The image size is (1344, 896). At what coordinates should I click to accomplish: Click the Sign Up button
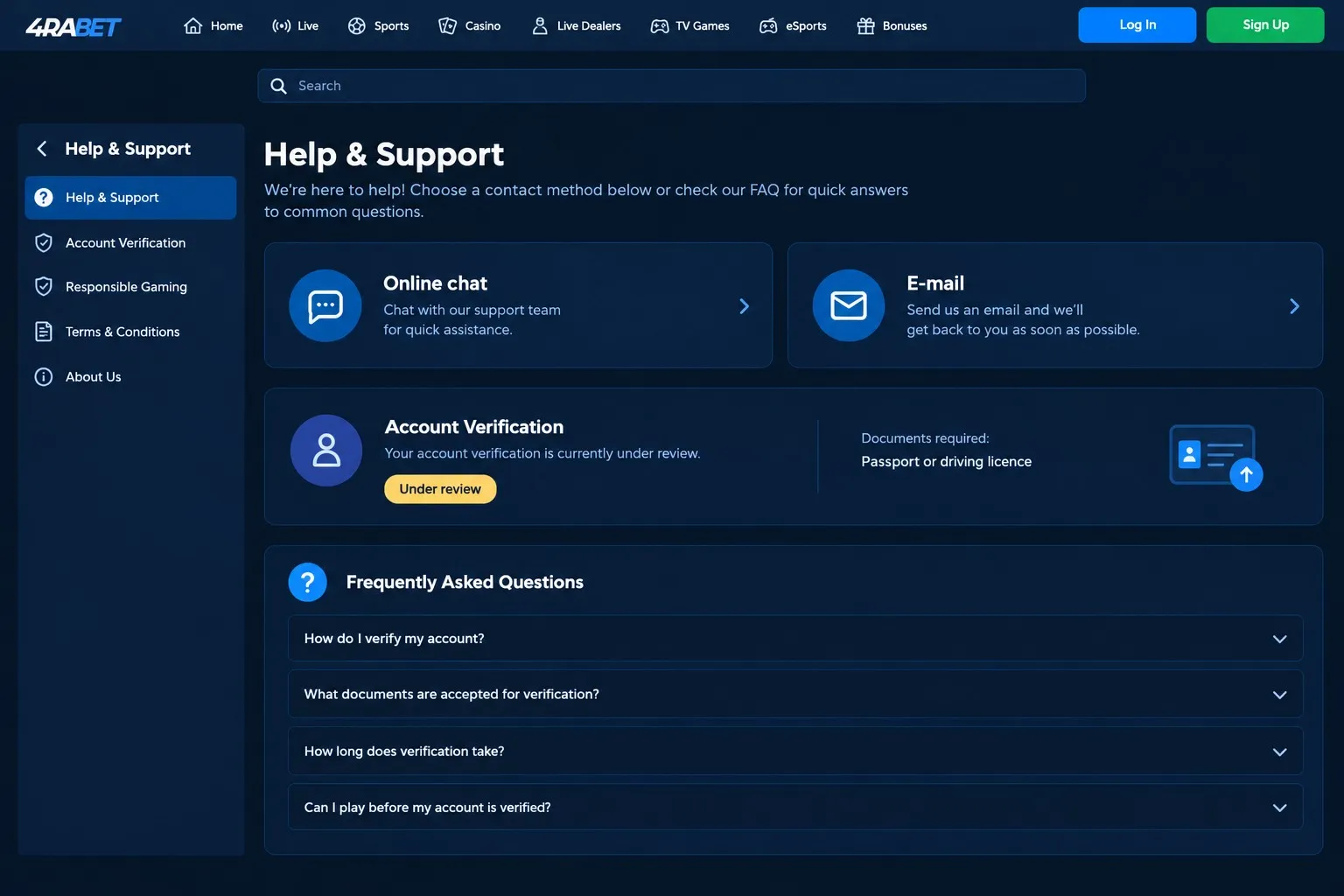tap(1265, 25)
